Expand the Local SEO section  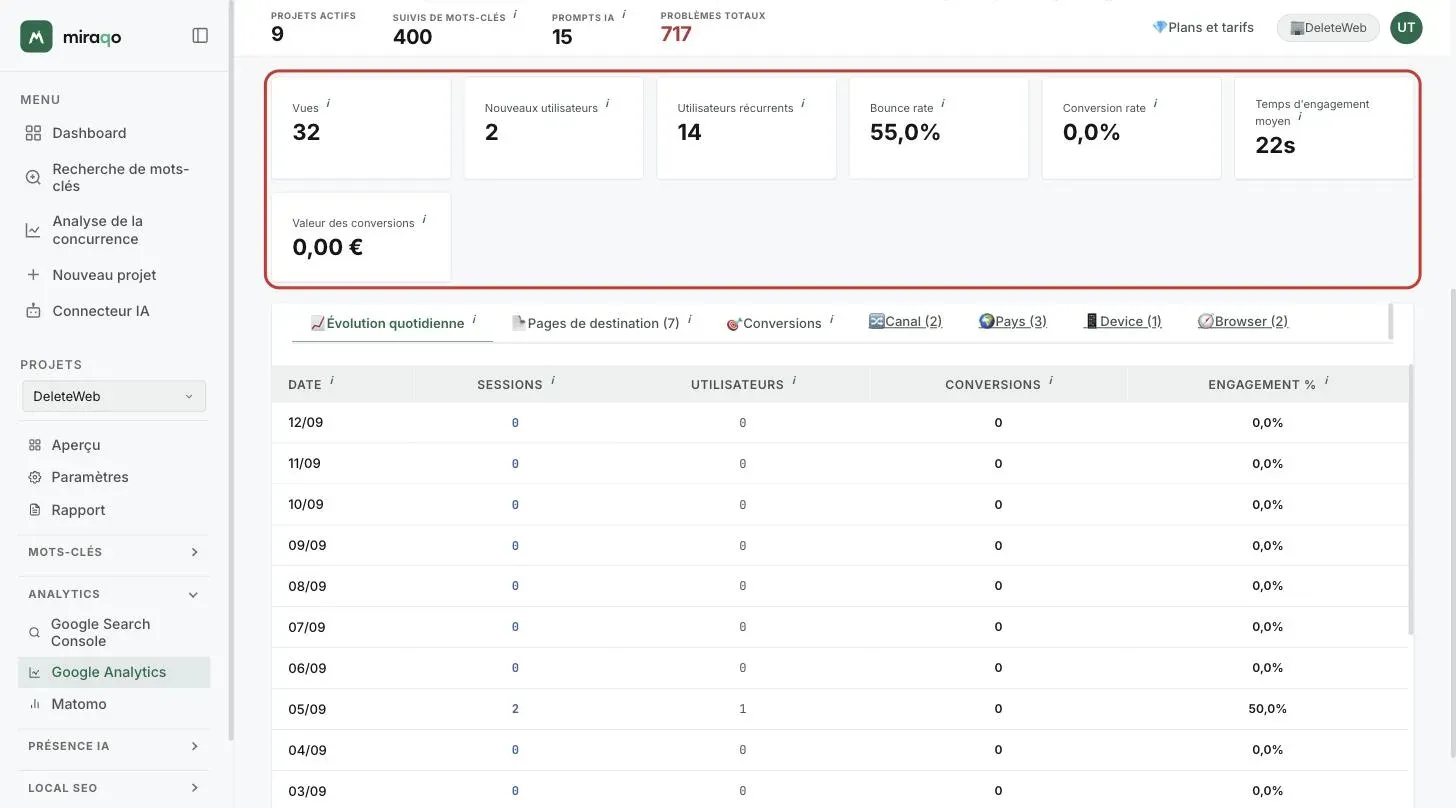(x=114, y=788)
